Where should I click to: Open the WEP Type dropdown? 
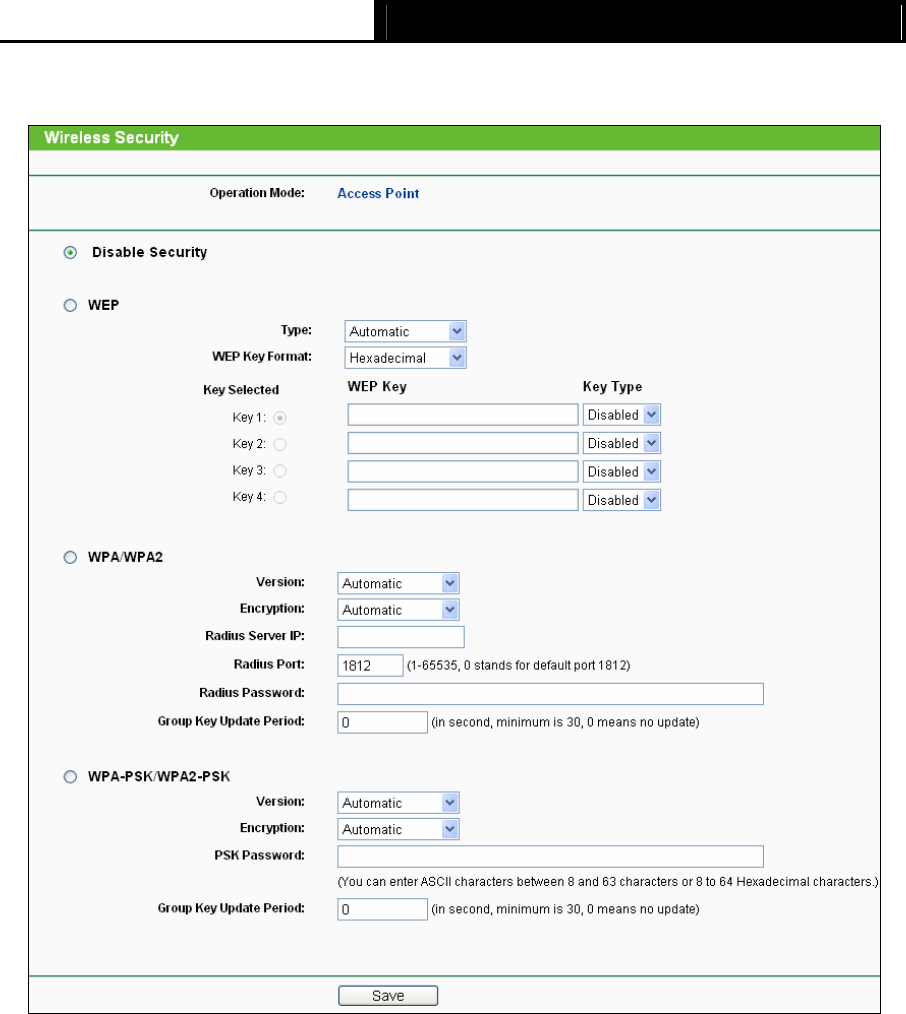coord(405,332)
